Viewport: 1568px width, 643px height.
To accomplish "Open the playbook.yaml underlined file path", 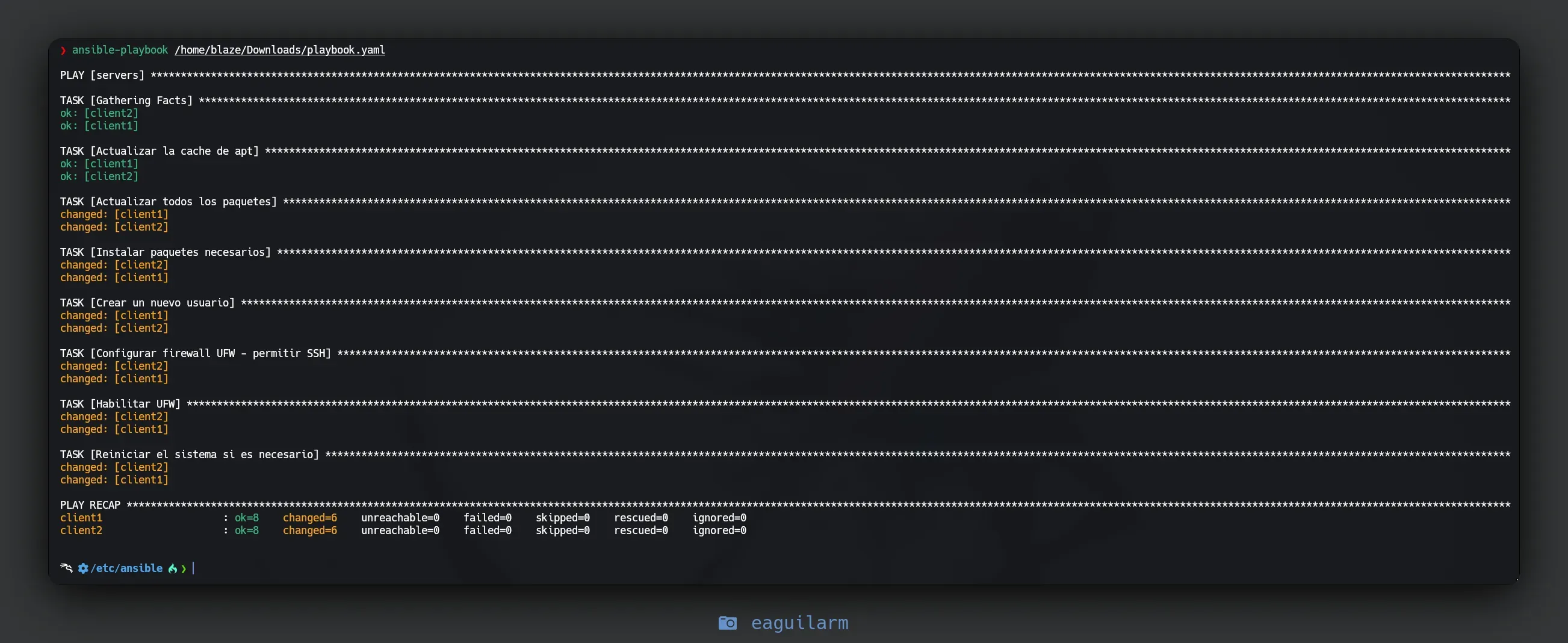I will (279, 50).
